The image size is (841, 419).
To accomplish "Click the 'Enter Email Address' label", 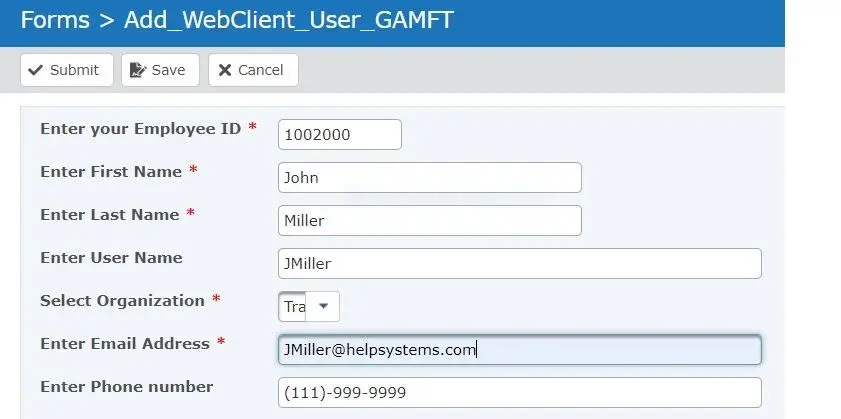I will [125, 344].
